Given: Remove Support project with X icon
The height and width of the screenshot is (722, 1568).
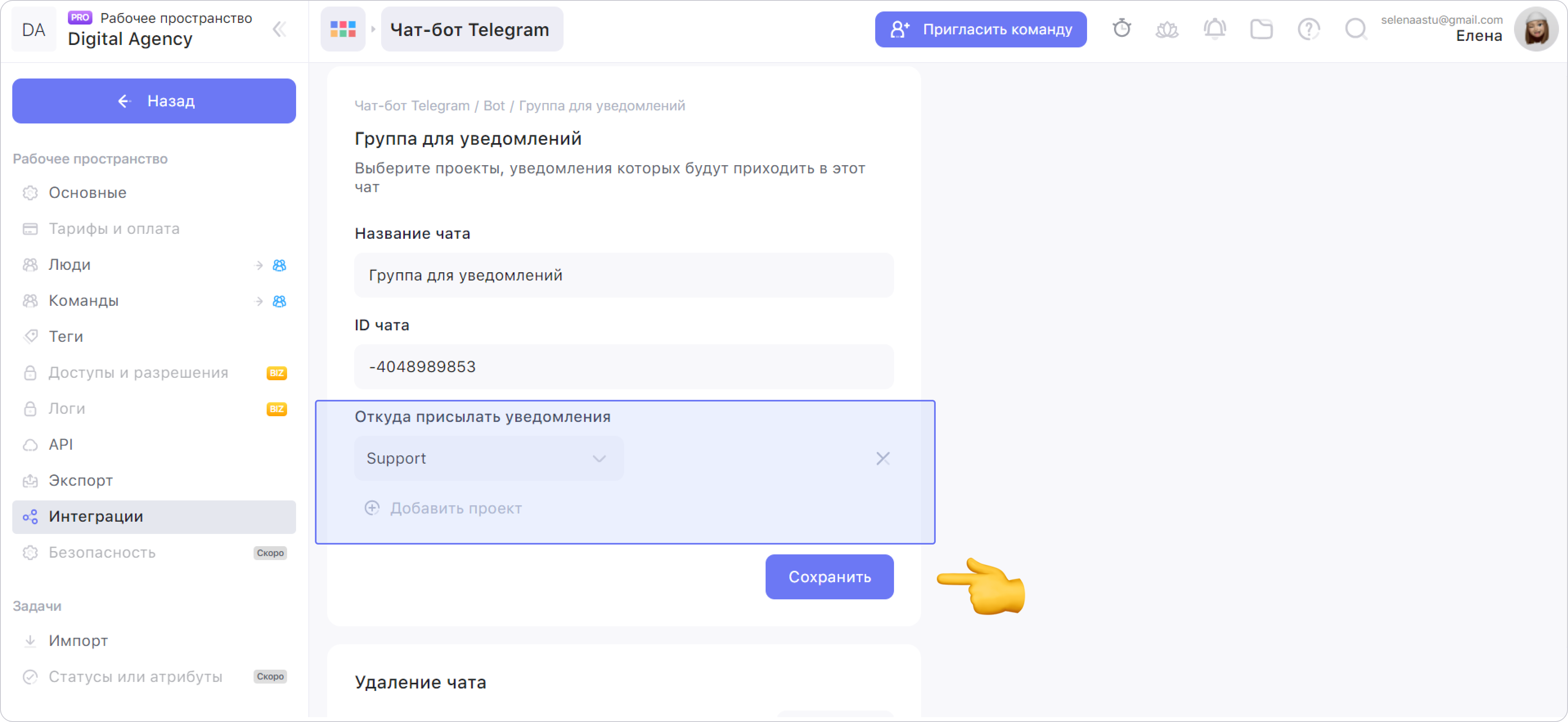Looking at the screenshot, I should click(x=883, y=458).
